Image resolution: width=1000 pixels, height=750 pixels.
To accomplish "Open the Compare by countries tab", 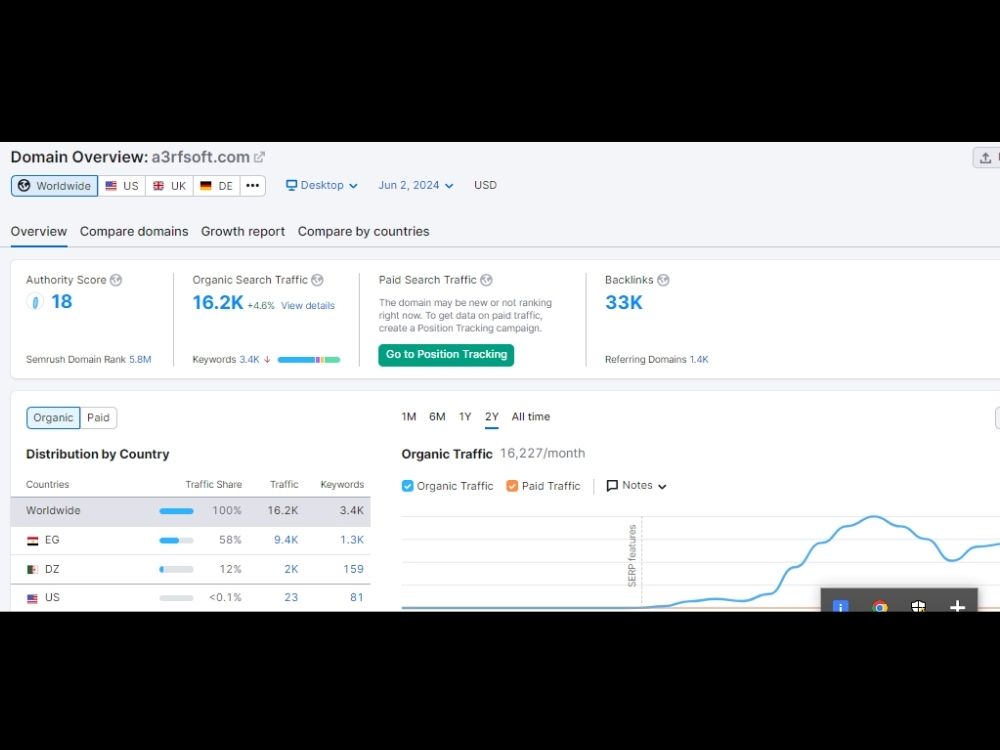I will click(x=364, y=232).
